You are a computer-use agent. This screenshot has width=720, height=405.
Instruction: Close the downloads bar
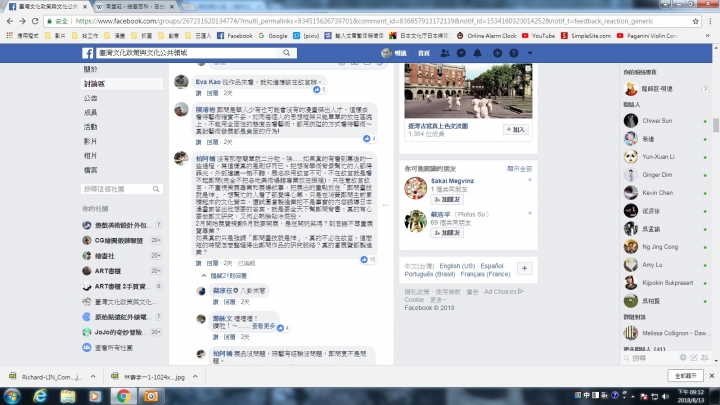pos(712,376)
